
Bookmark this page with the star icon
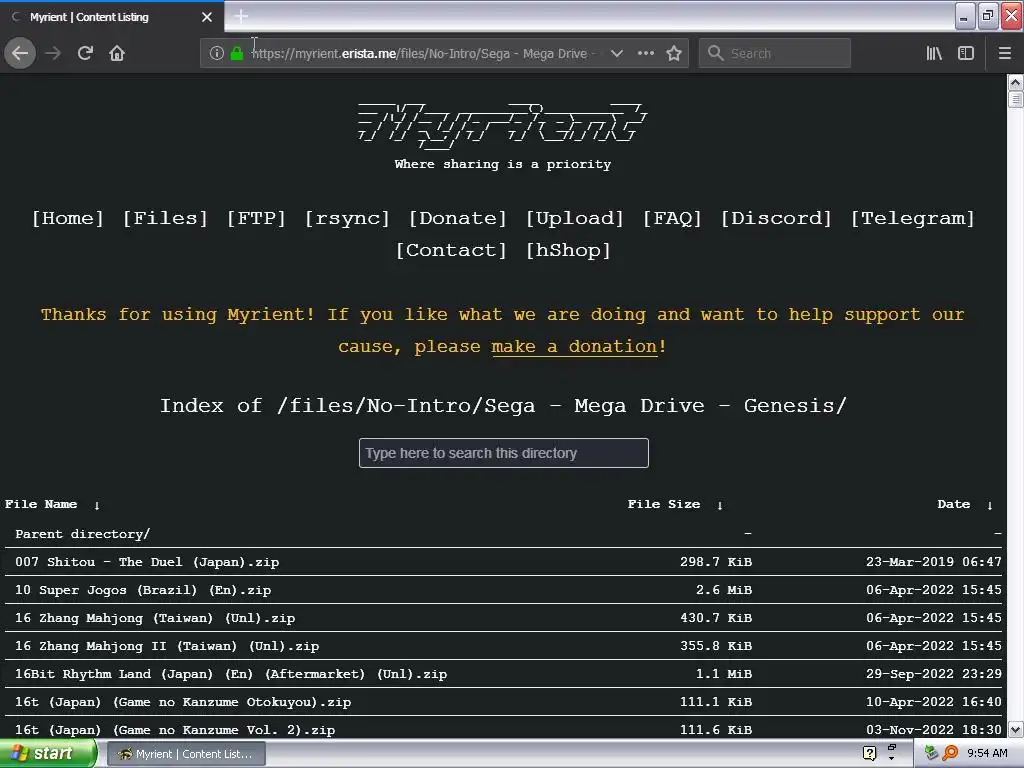pos(674,53)
